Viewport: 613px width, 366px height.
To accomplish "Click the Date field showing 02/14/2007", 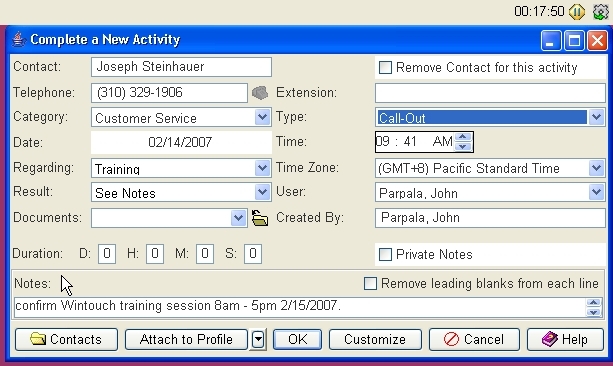I will tap(181, 142).
